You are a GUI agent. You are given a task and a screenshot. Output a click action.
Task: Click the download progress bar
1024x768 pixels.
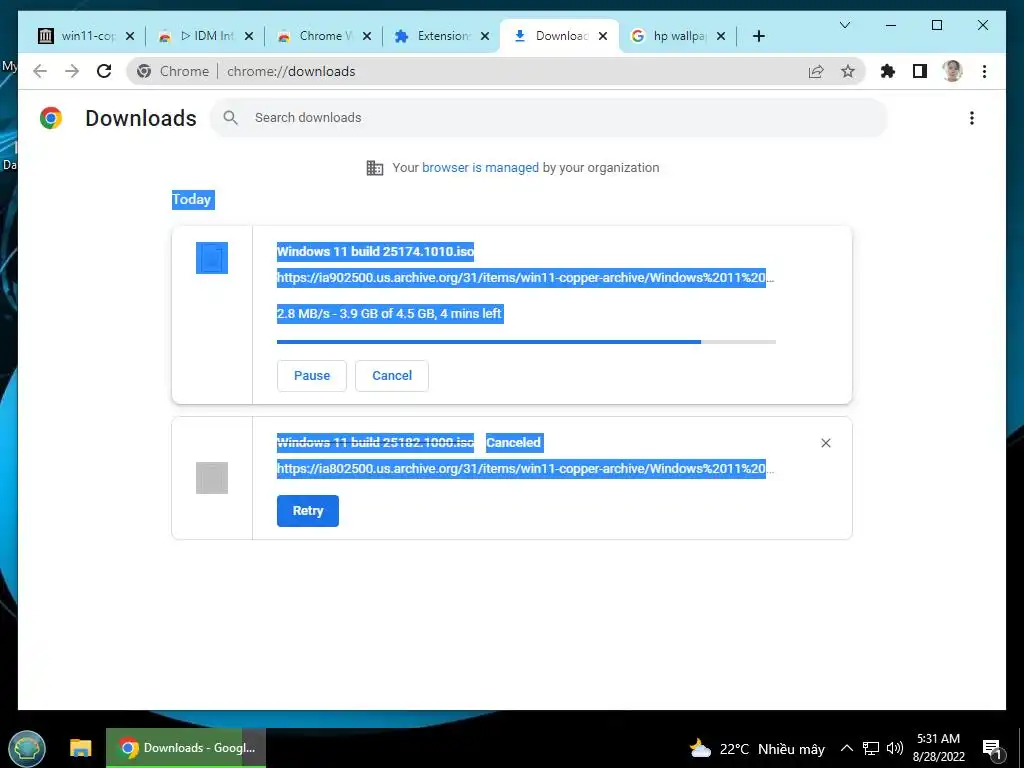pos(526,342)
